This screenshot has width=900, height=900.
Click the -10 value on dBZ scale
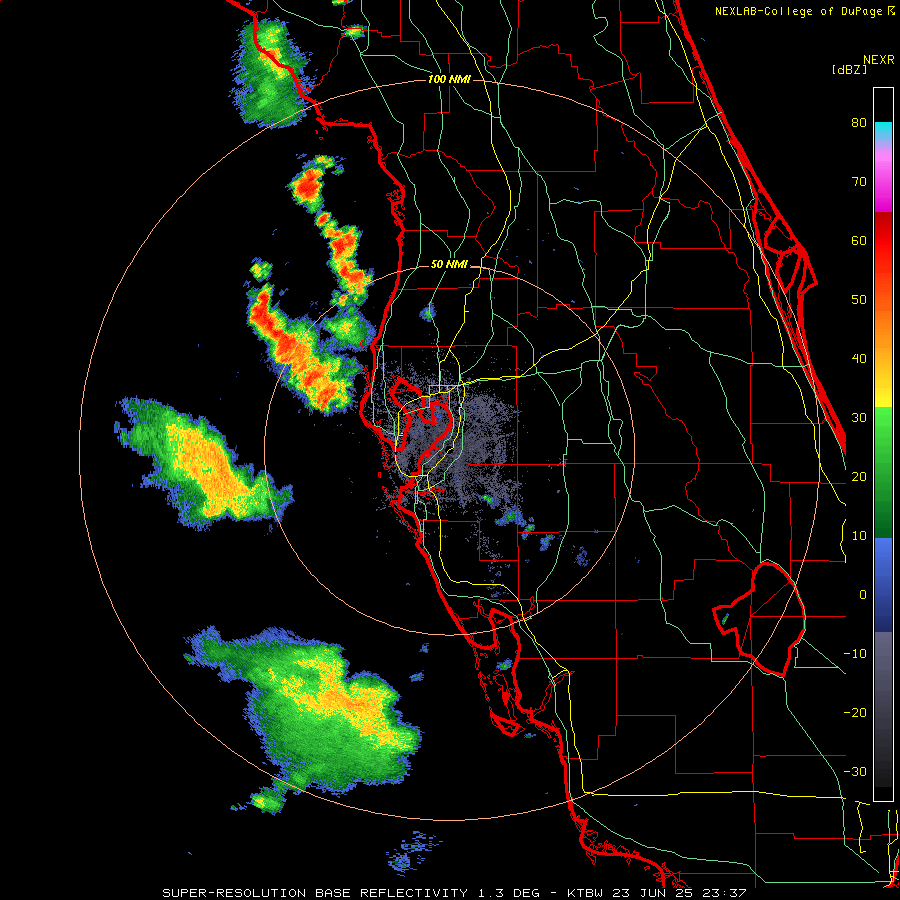point(855,654)
